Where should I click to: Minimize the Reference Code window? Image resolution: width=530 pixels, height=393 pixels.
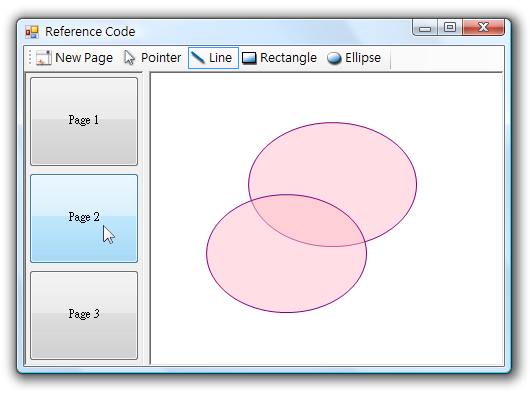coord(425,28)
